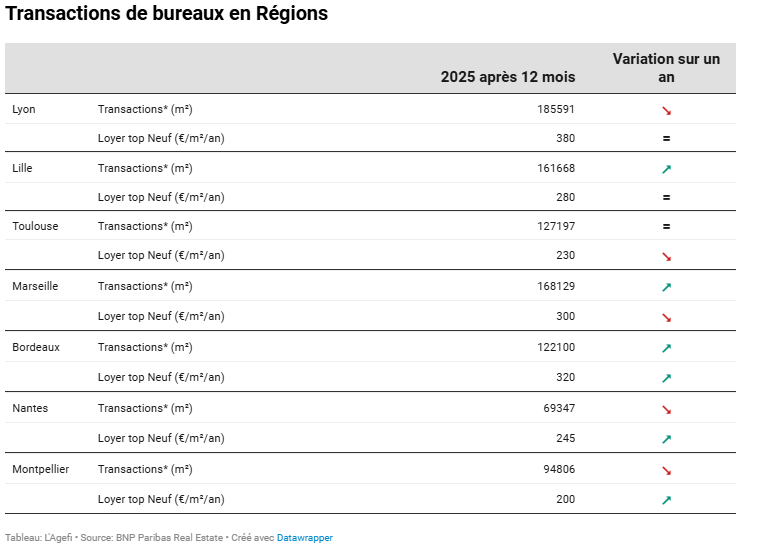This screenshot has width=758, height=547.
Task: Select the Lyon city row label
Action: (24, 109)
